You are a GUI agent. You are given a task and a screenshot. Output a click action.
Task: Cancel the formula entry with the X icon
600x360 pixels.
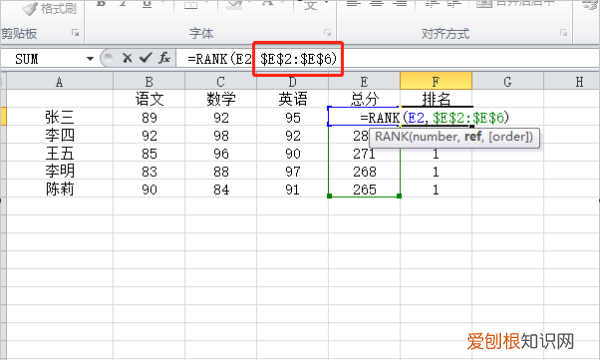[127, 58]
